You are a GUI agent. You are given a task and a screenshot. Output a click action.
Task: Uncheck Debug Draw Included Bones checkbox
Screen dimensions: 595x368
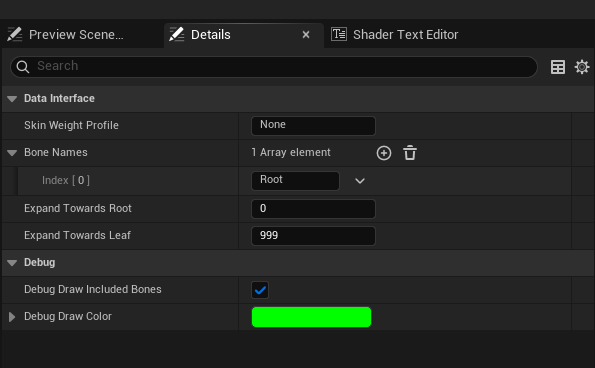[x=260, y=290]
